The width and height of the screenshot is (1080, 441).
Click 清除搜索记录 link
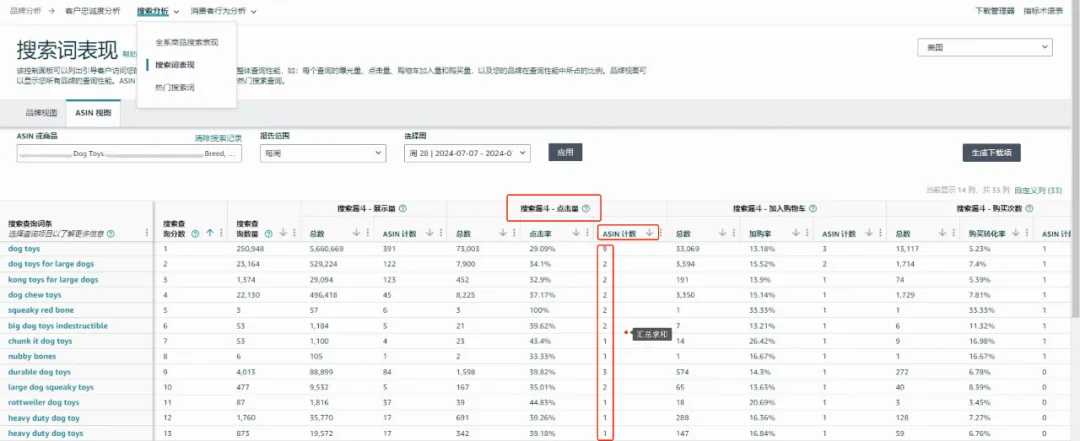click(218, 138)
